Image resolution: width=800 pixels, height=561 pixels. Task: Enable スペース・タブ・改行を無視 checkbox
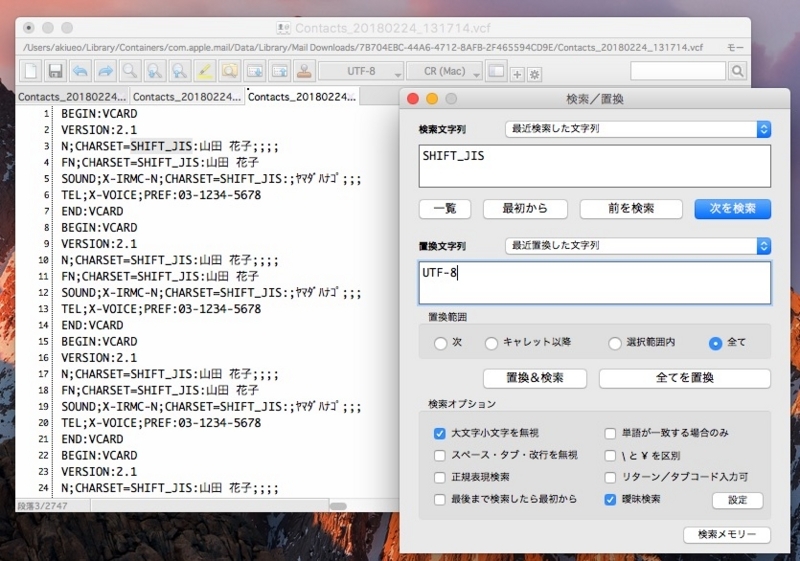coord(439,455)
